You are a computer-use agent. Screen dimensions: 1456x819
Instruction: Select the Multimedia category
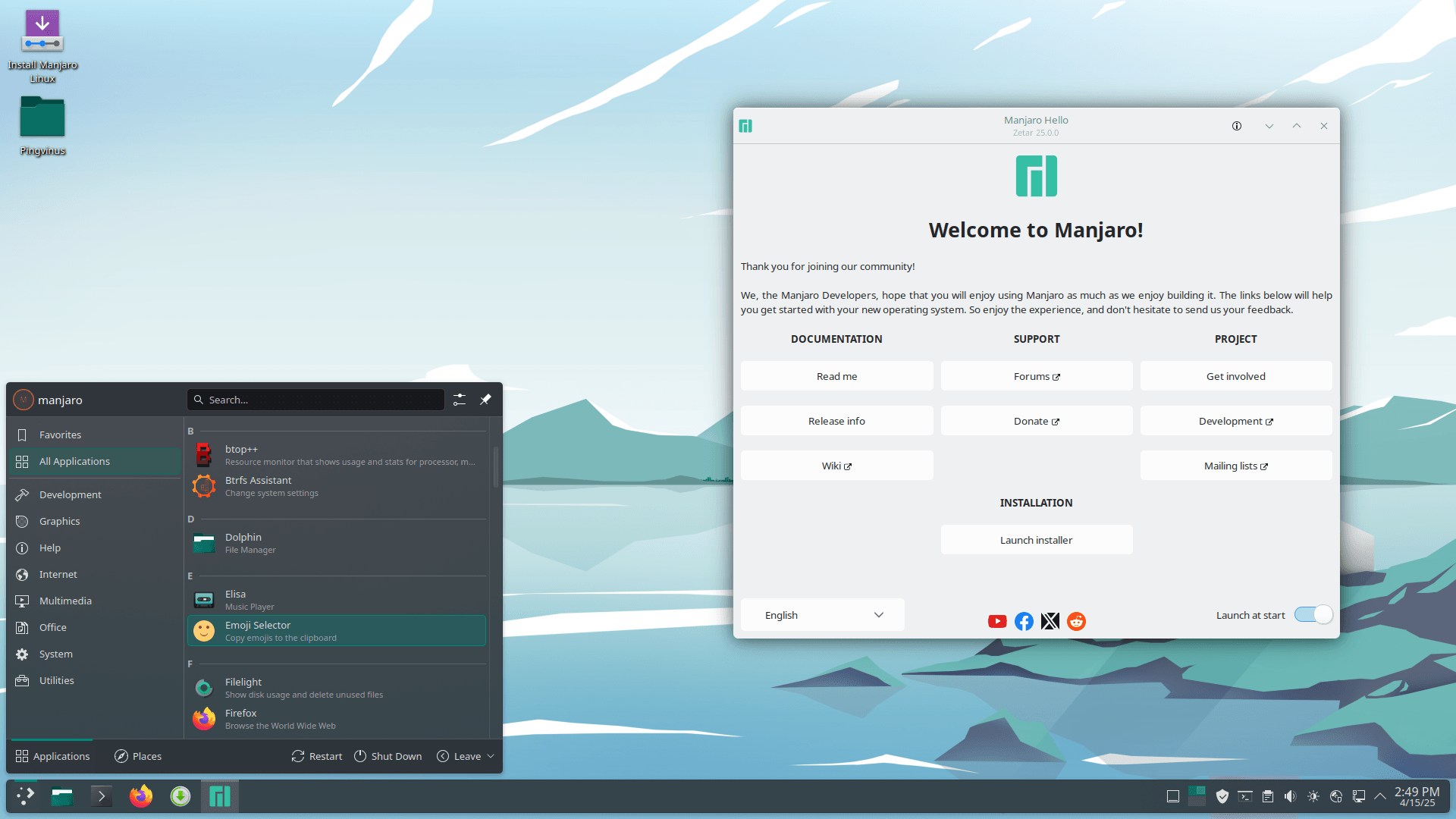(x=95, y=601)
